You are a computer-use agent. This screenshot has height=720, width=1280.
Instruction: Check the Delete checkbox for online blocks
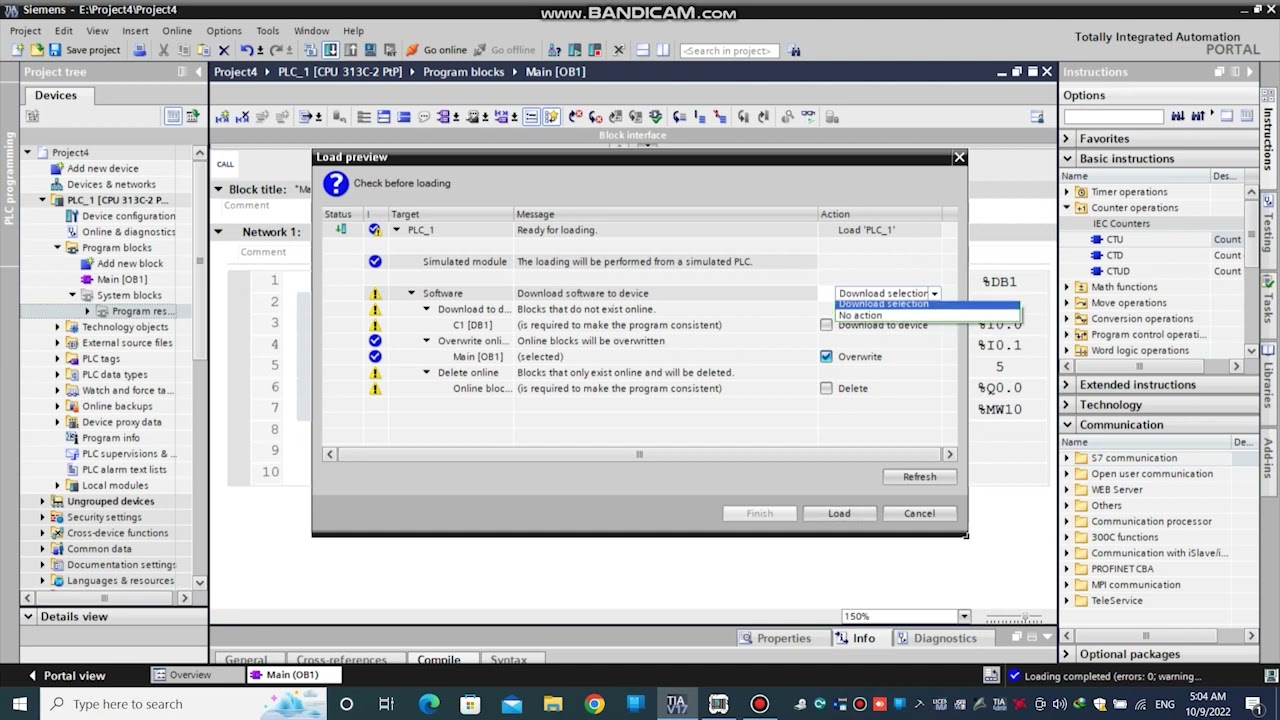826,388
